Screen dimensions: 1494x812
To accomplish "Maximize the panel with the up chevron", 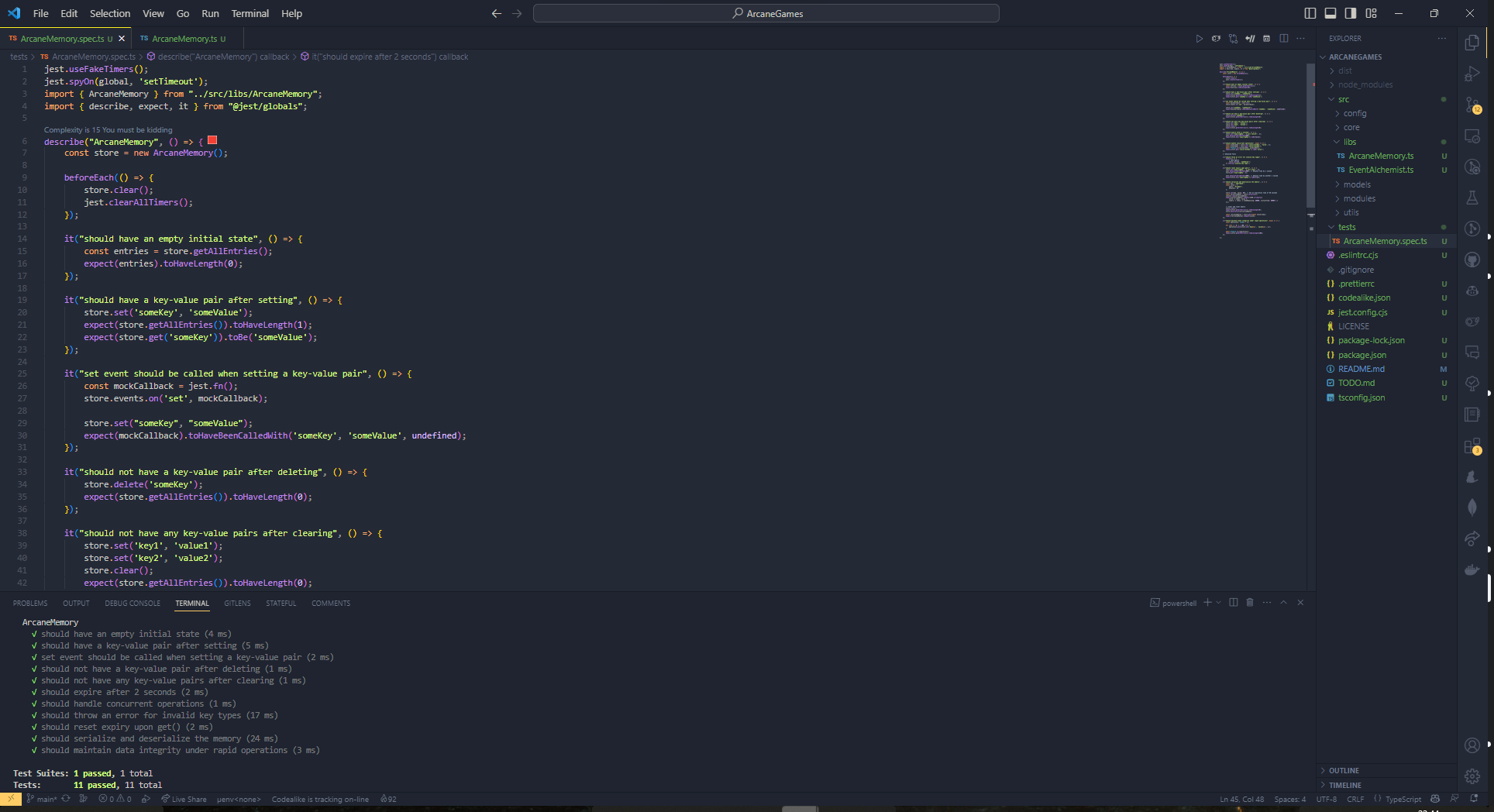I will pyautogui.click(x=1284, y=603).
